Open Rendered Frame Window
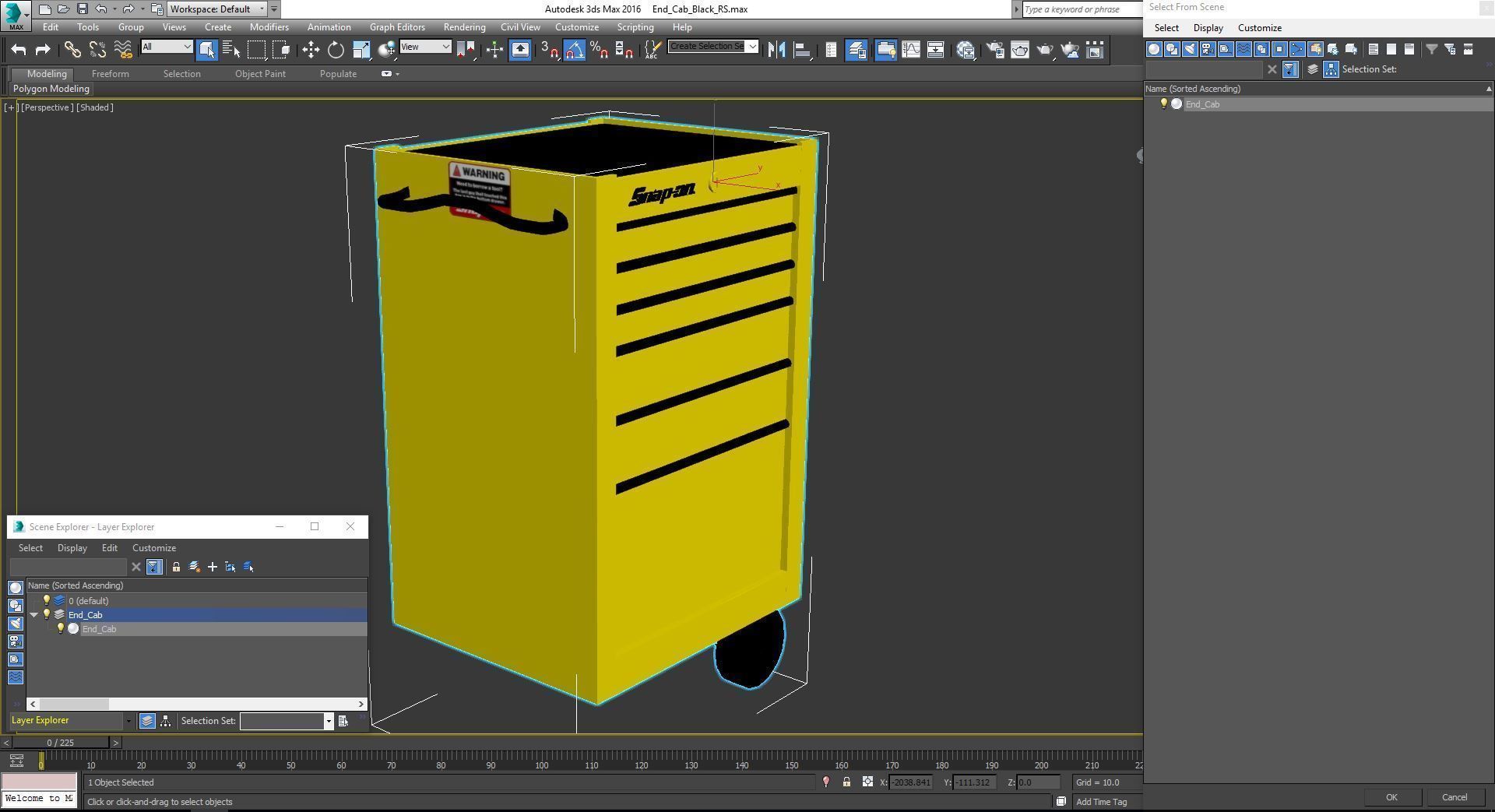 (x=1020, y=50)
